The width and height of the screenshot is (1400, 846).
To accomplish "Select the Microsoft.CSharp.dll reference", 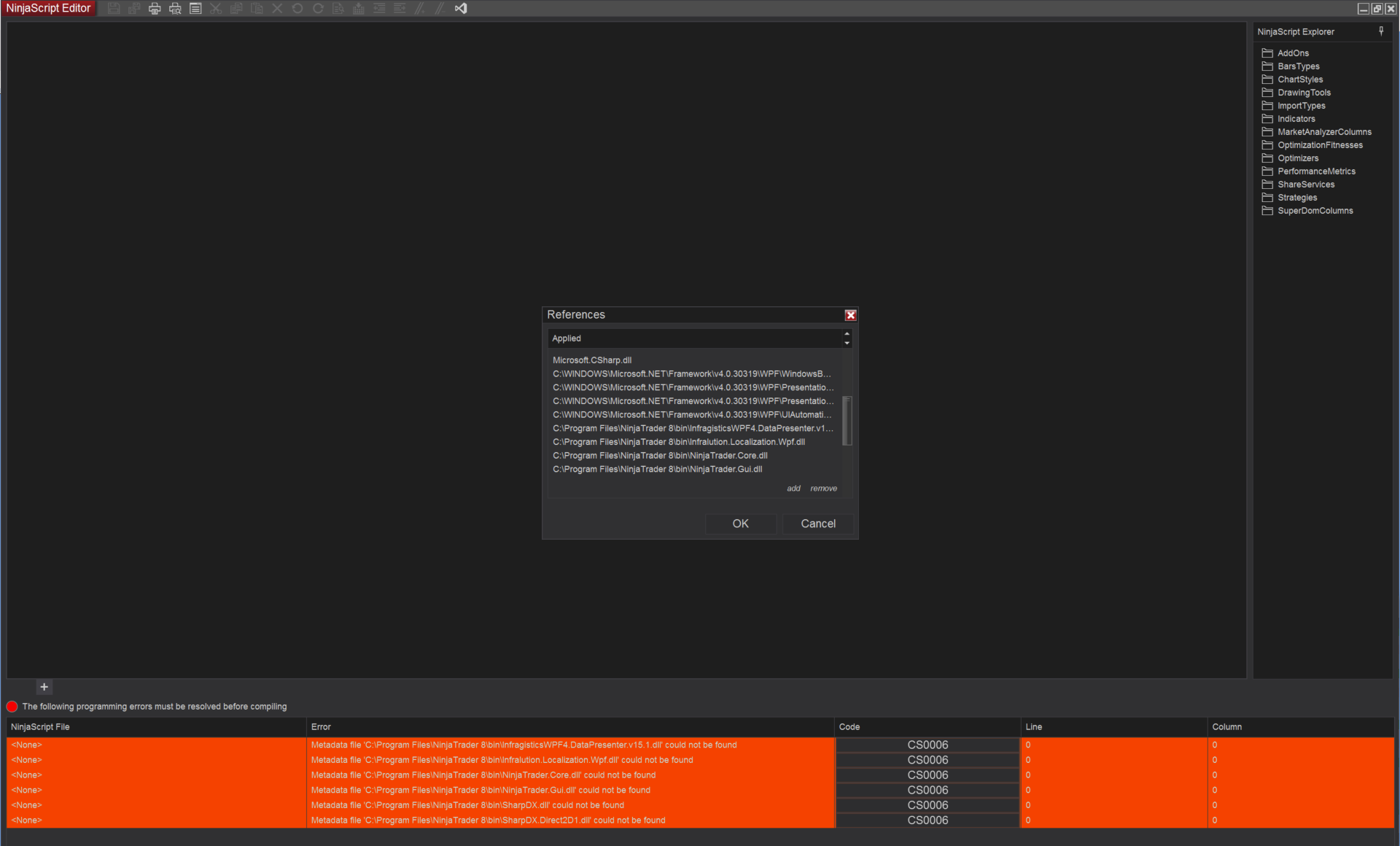I will point(591,360).
